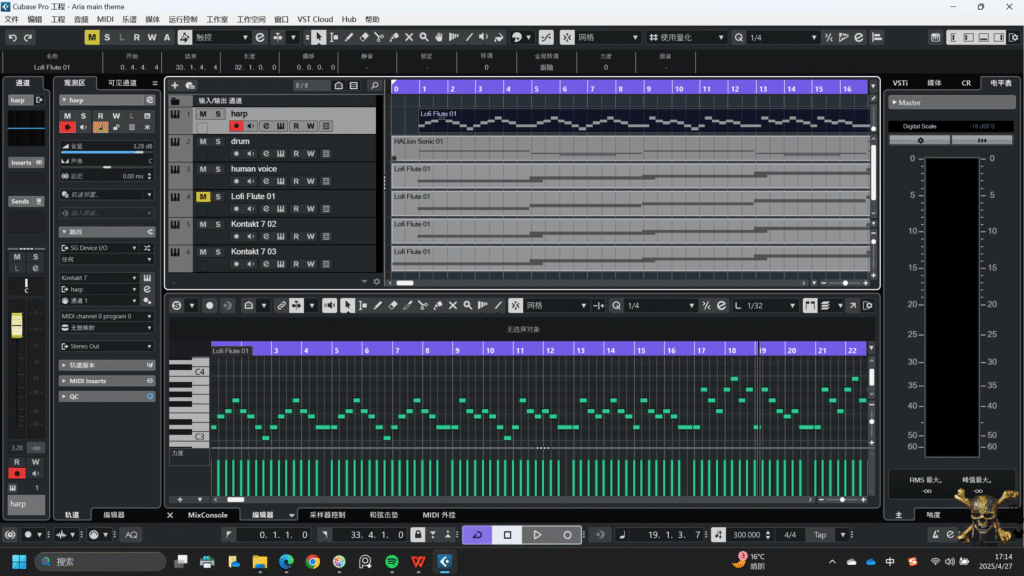Select the Scissors split tool in top toolbar
This screenshot has height=576, width=1024.
tap(378, 37)
